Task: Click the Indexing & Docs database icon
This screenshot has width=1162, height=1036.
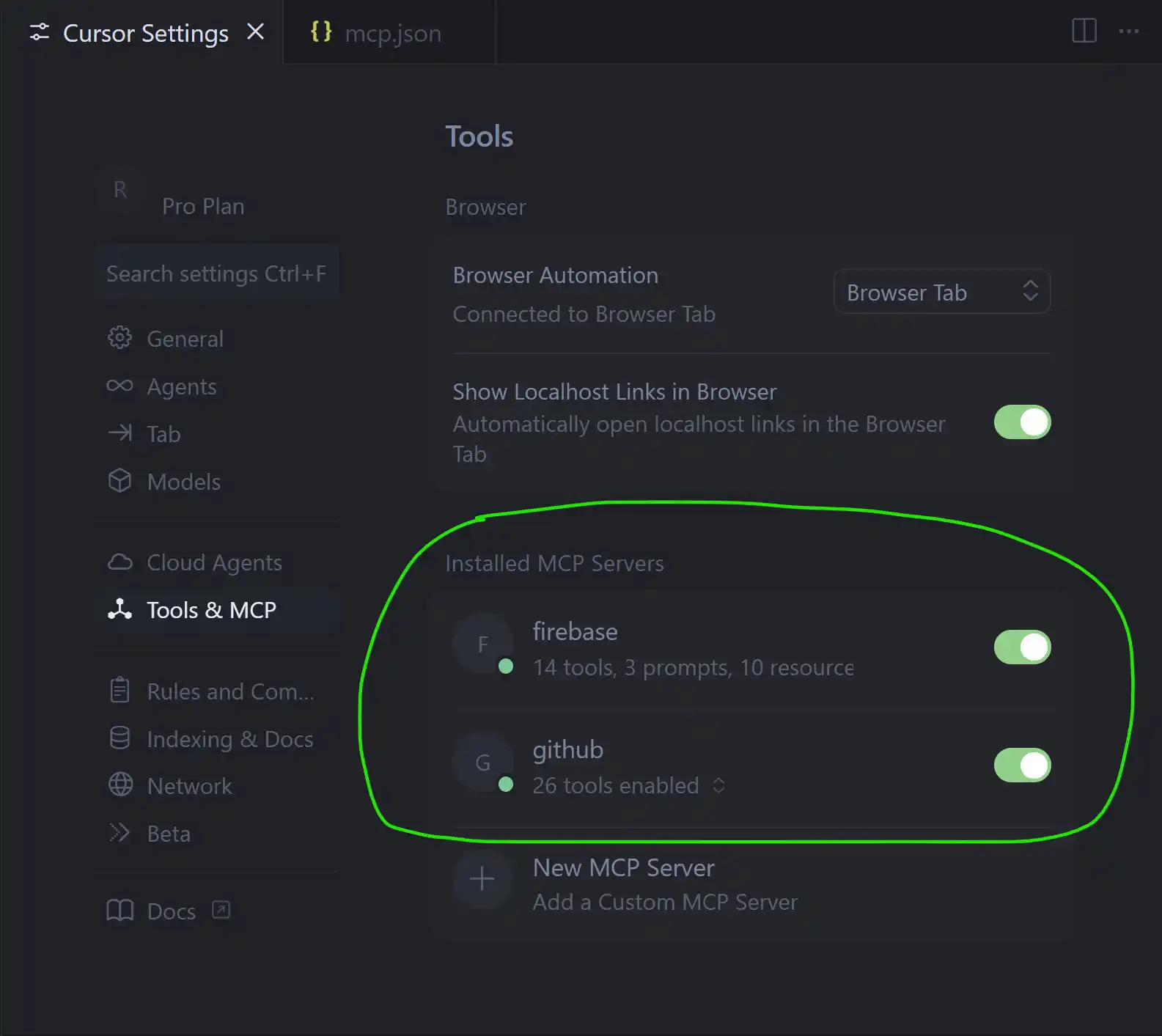Action: click(119, 738)
